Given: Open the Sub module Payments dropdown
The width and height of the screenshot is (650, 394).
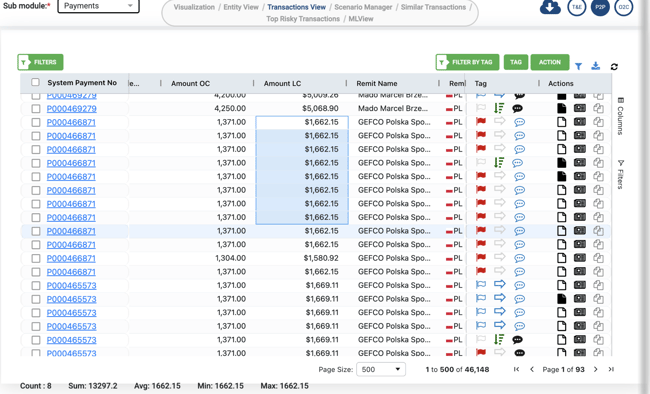Looking at the screenshot, I should click(98, 6).
